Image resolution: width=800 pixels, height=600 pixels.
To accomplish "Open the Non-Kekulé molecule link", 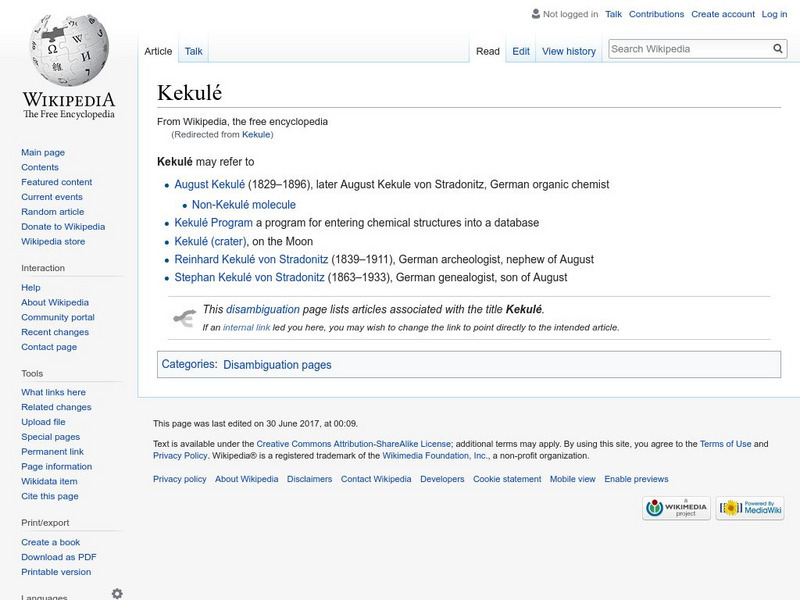I will pos(243,205).
